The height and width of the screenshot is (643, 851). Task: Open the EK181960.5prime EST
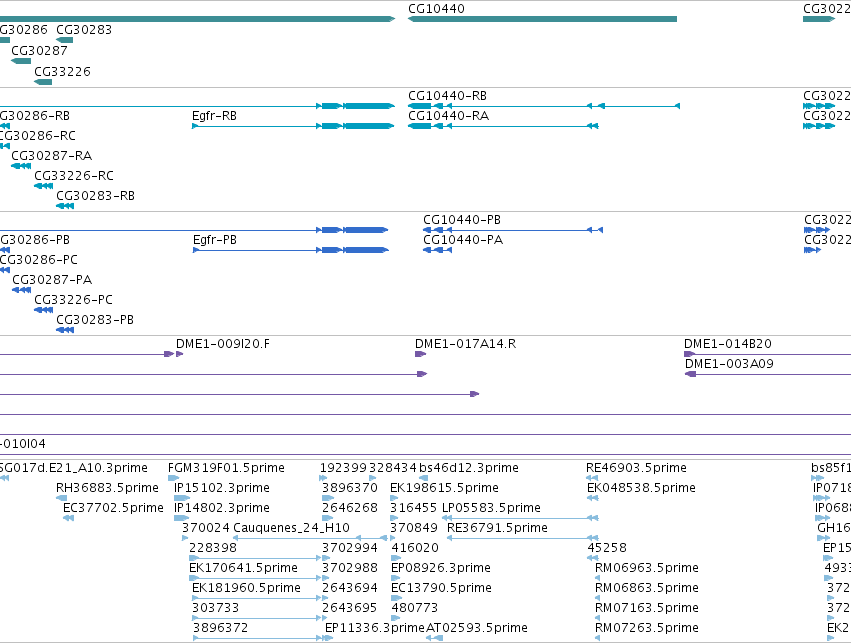pyautogui.click(x=257, y=599)
